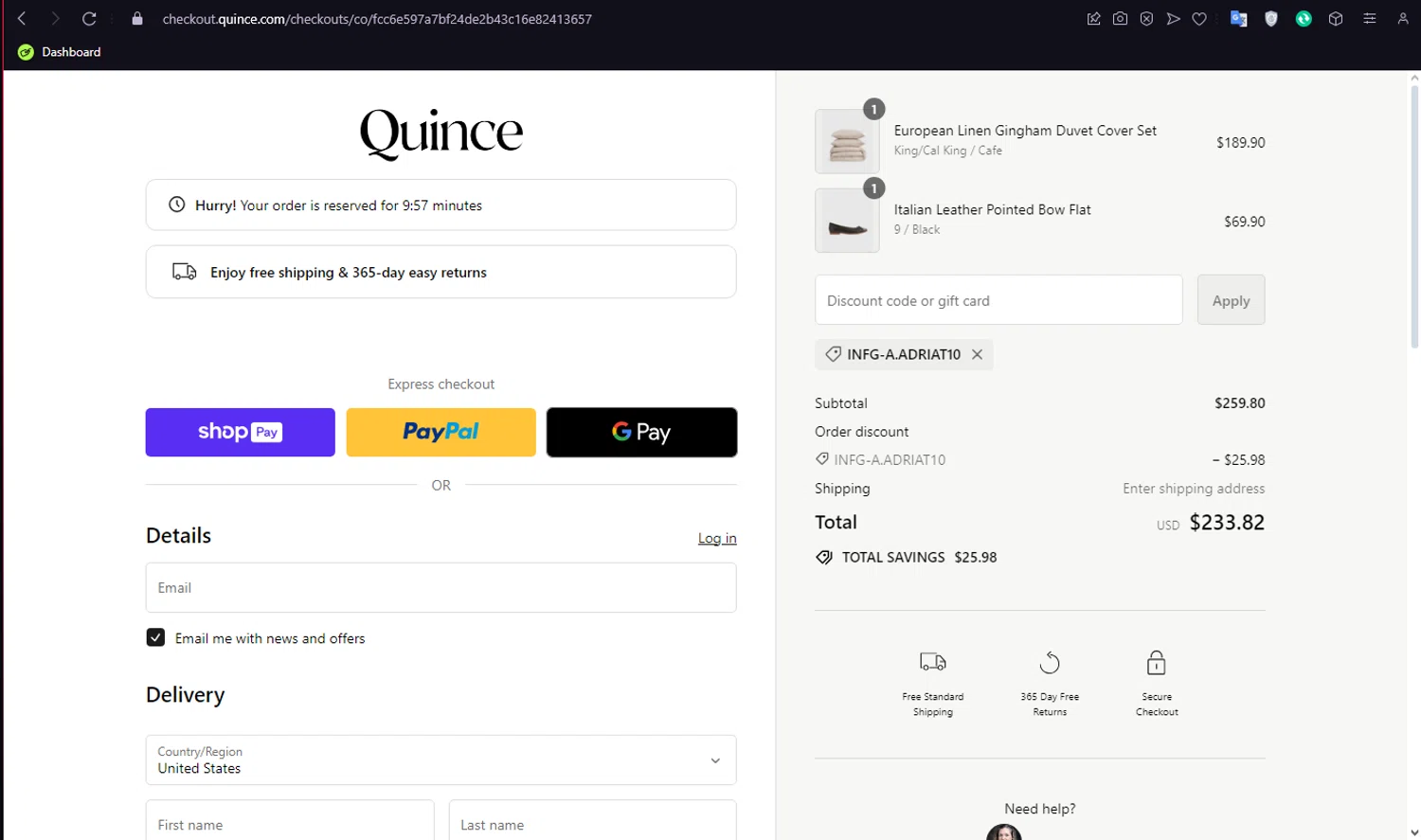Open the pinboard icon in address bar

tap(1093, 19)
